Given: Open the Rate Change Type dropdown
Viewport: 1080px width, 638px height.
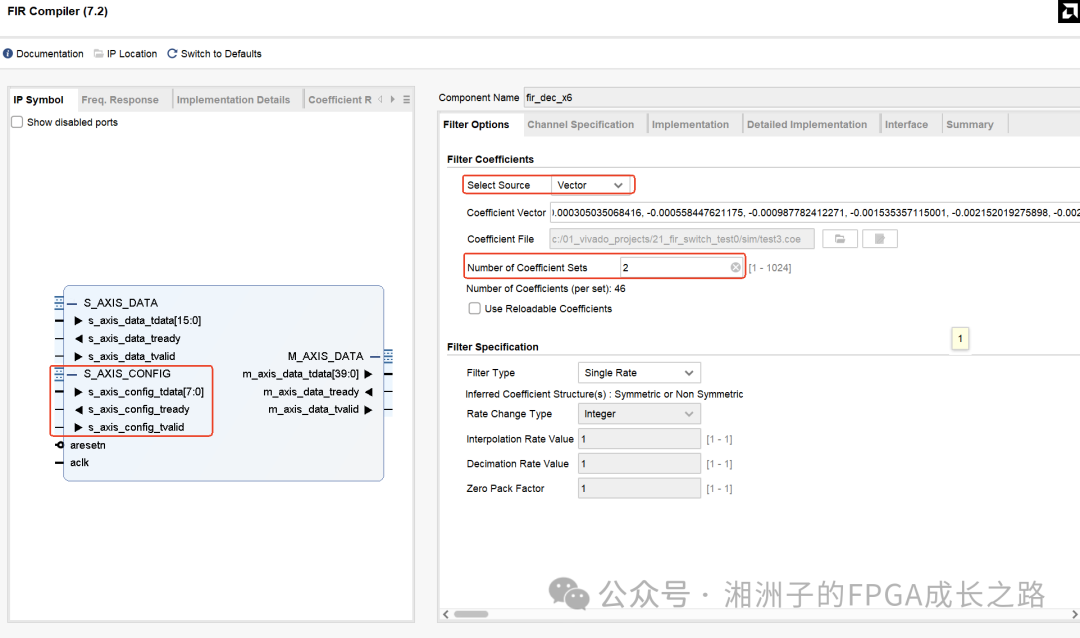Looking at the screenshot, I should [x=639, y=414].
